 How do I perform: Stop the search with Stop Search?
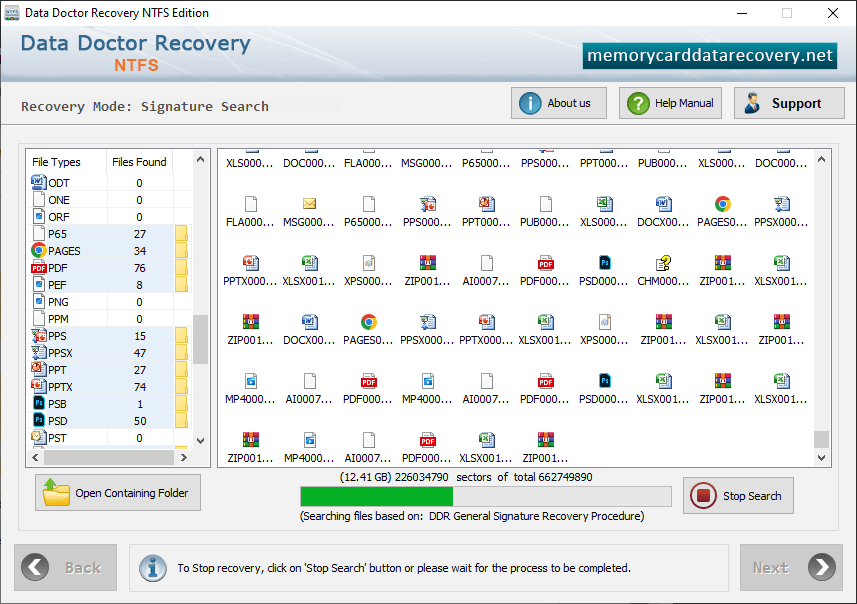(738, 496)
